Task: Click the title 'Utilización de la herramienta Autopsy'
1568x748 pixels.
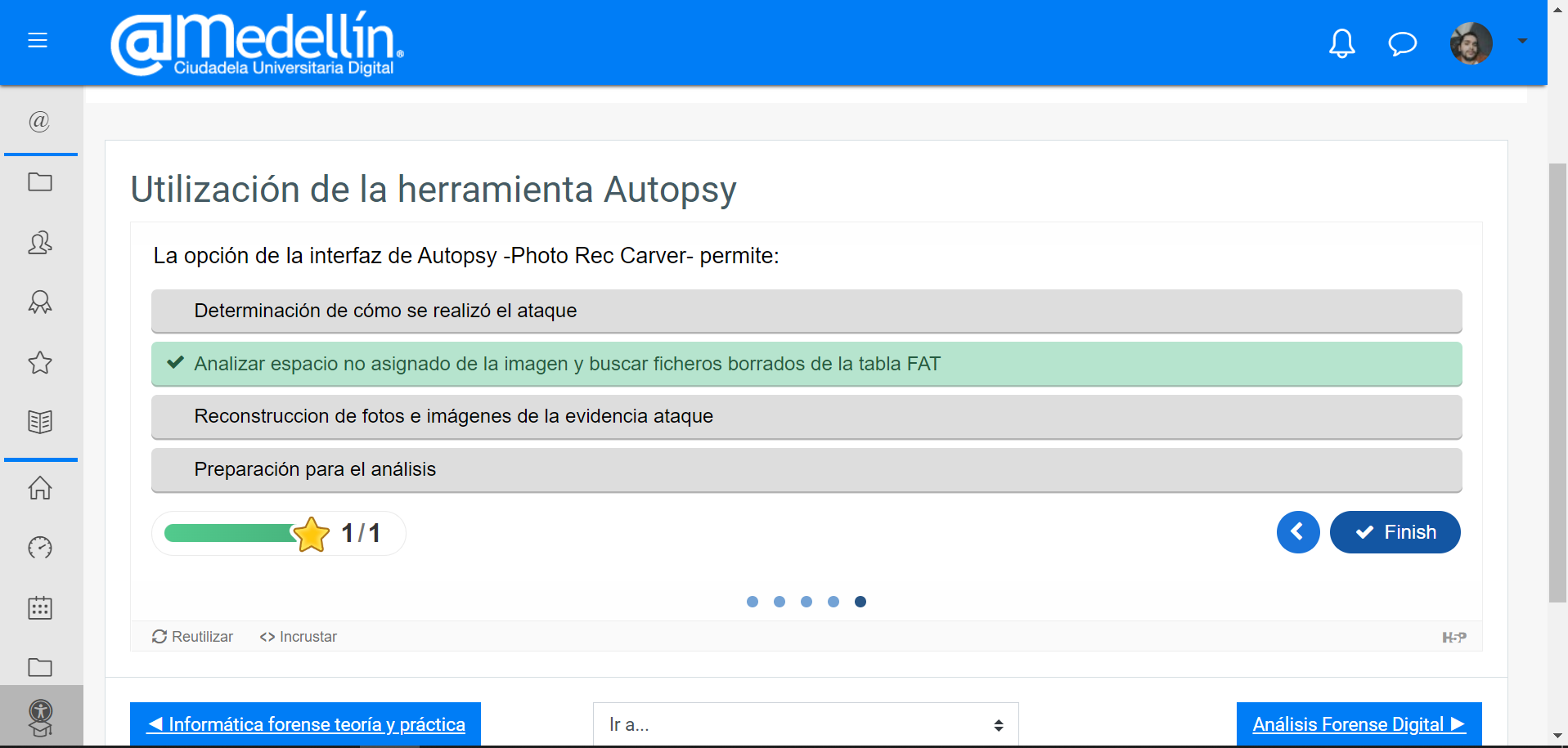Action: 434,190
